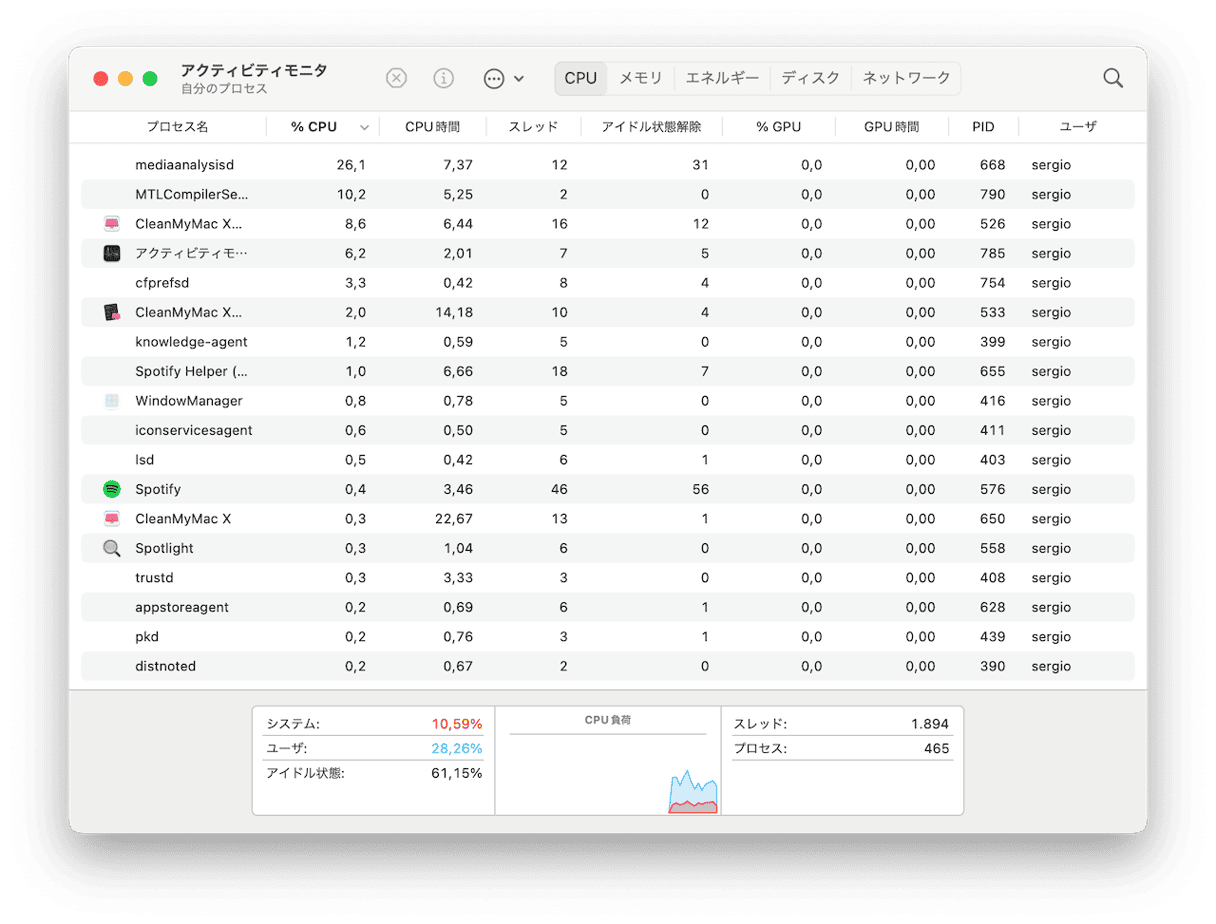Switch to the ネットワーク tab
Viewport: 1216px width, 924px height.
[x=906, y=78]
